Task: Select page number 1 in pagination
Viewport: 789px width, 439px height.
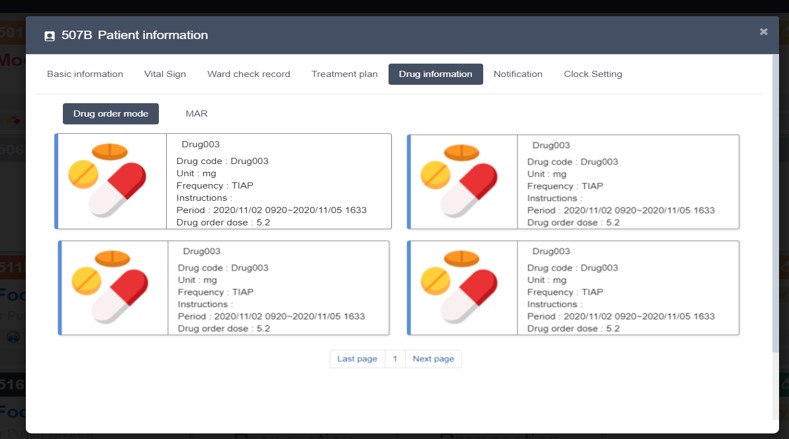Action: coord(395,359)
